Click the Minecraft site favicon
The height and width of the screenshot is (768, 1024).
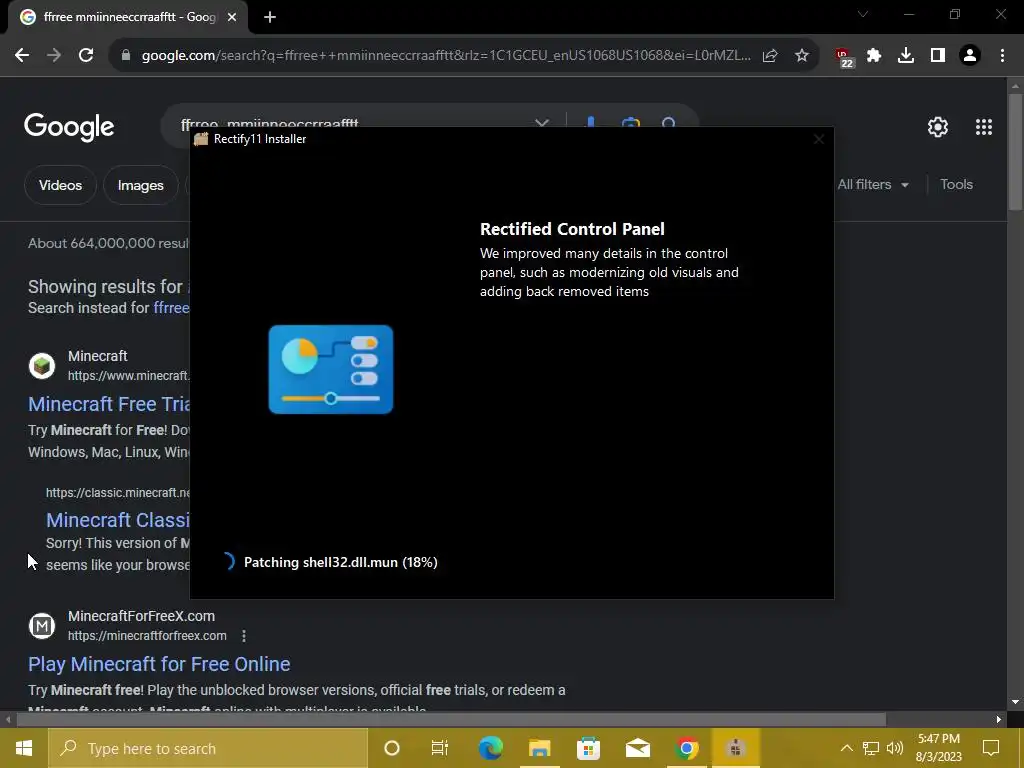(42, 366)
